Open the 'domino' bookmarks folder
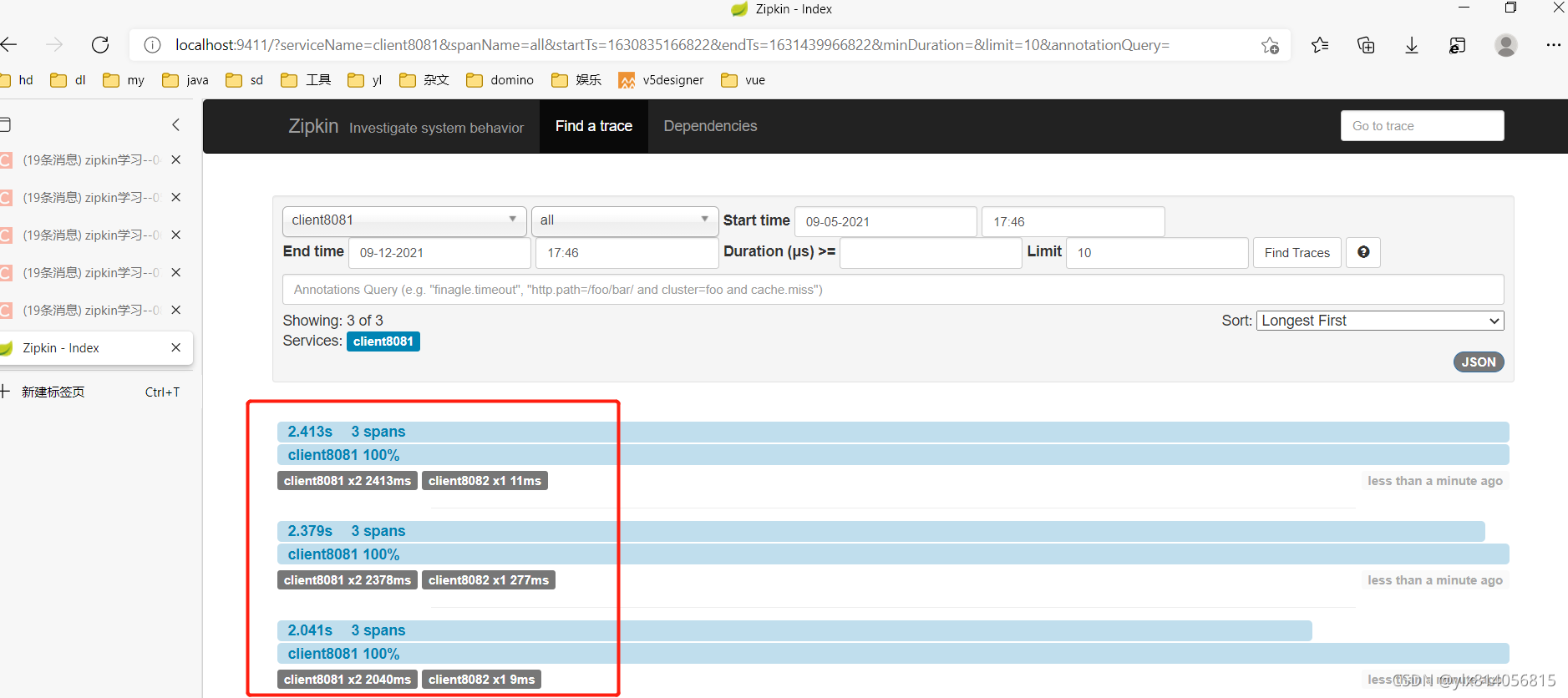This screenshot has height=698, width=1568. tap(500, 80)
